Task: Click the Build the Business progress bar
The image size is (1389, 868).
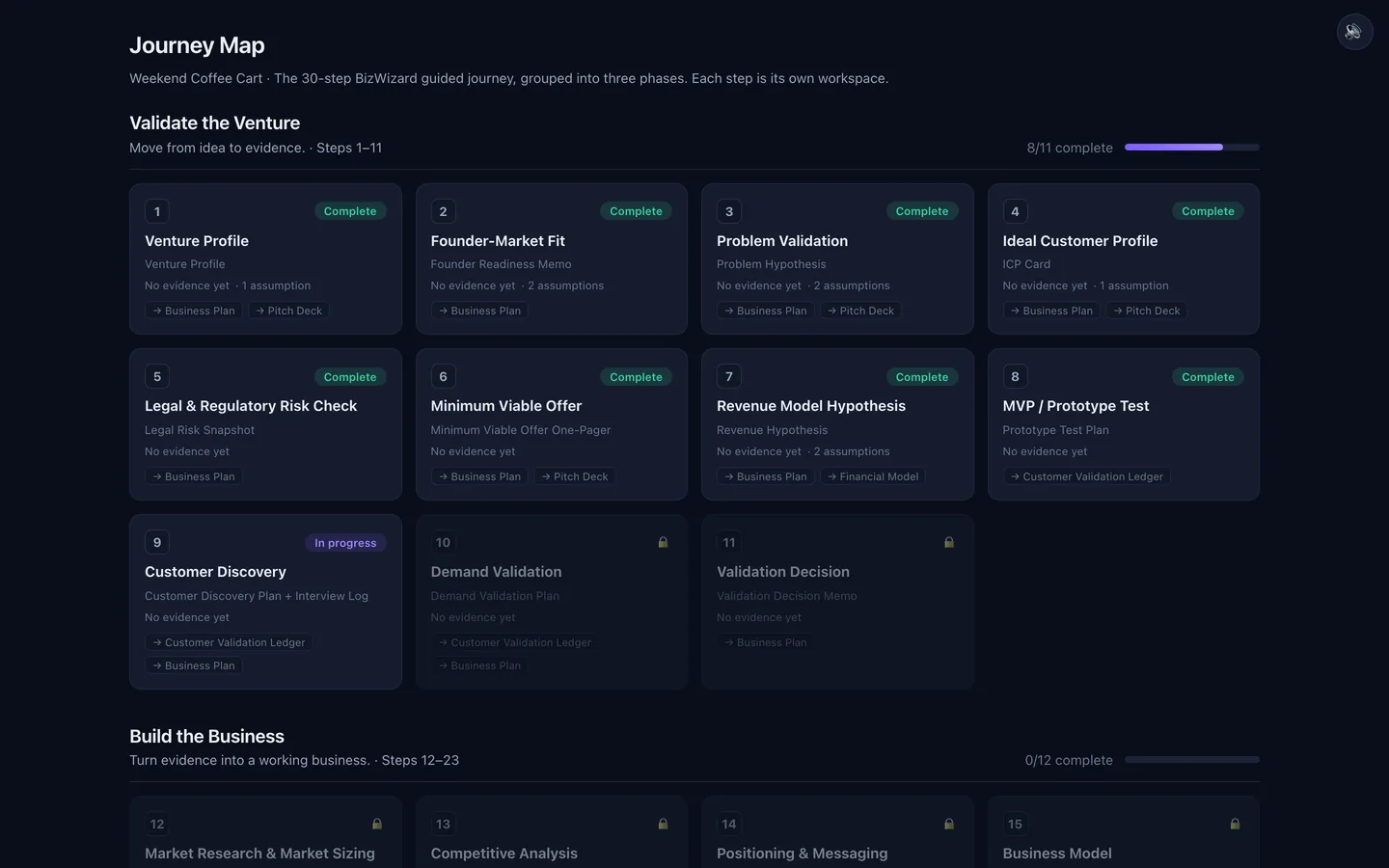Action: pyautogui.click(x=1192, y=760)
